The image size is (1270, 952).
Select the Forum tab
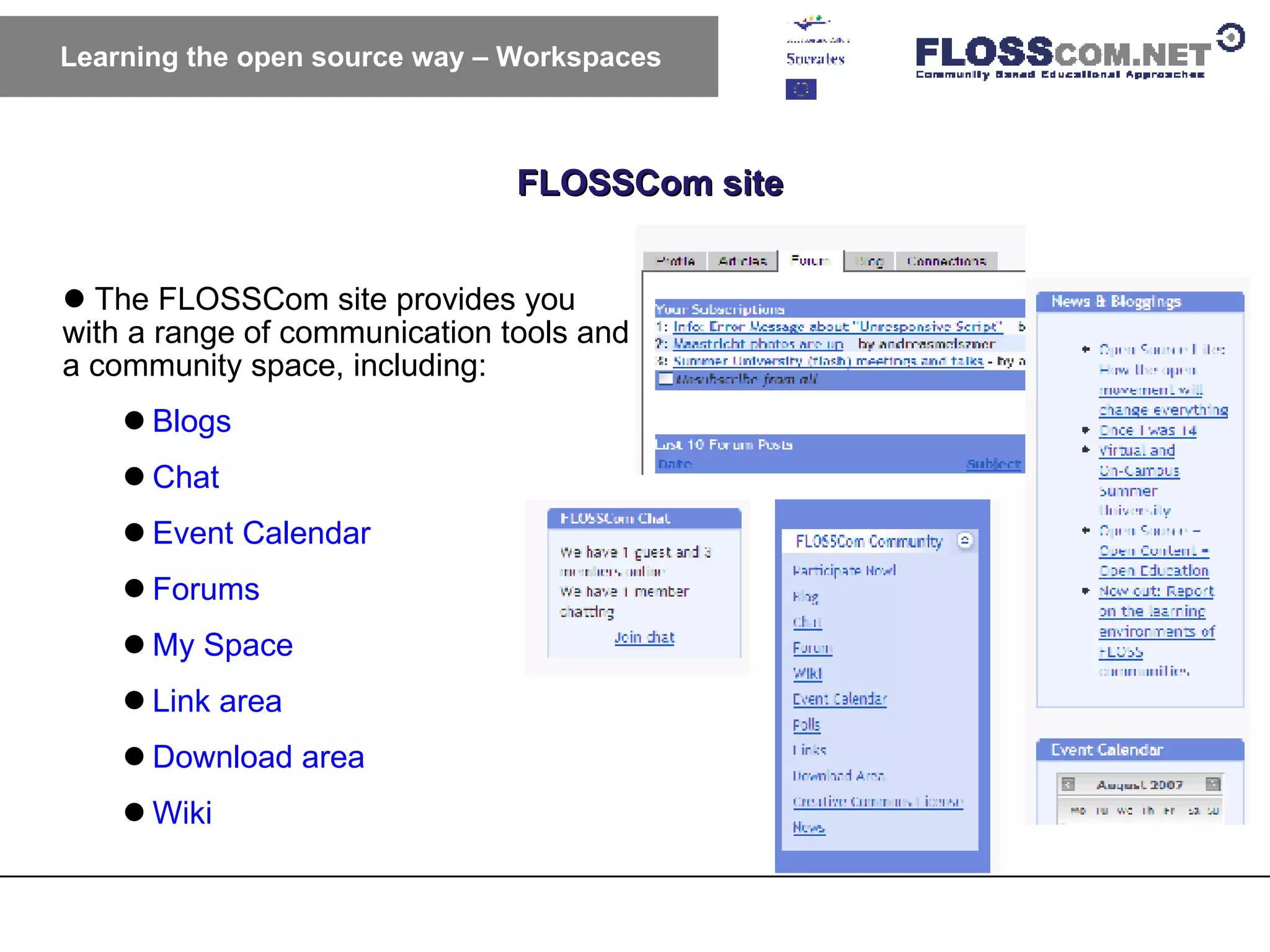(810, 260)
